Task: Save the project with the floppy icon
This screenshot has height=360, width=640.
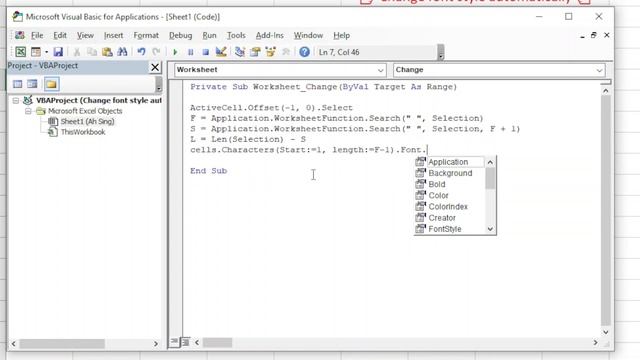Action: click(58, 52)
